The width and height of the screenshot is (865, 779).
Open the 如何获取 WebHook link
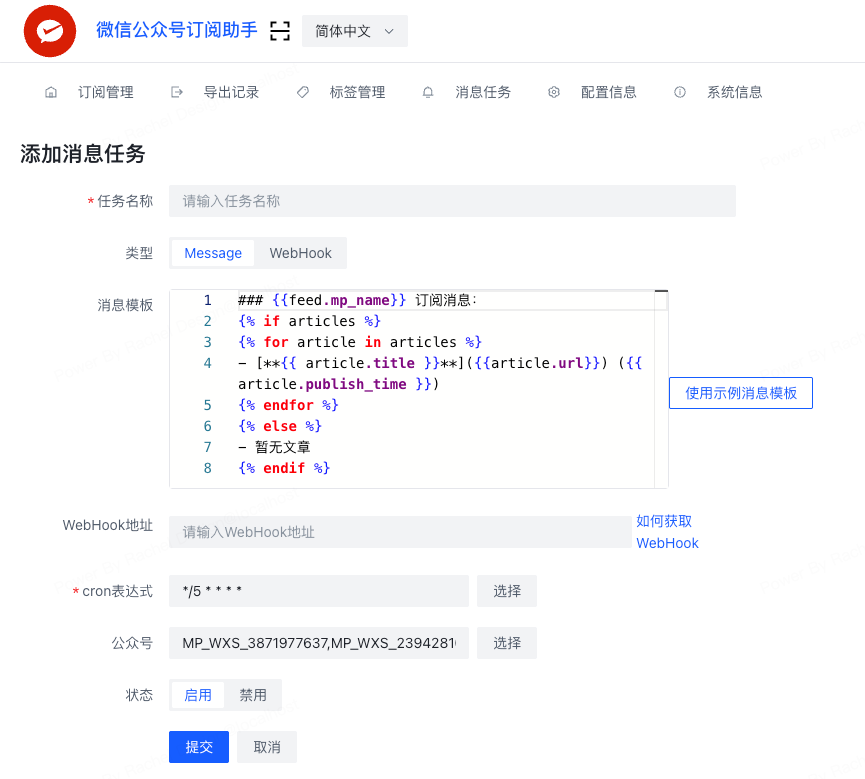(x=667, y=532)
